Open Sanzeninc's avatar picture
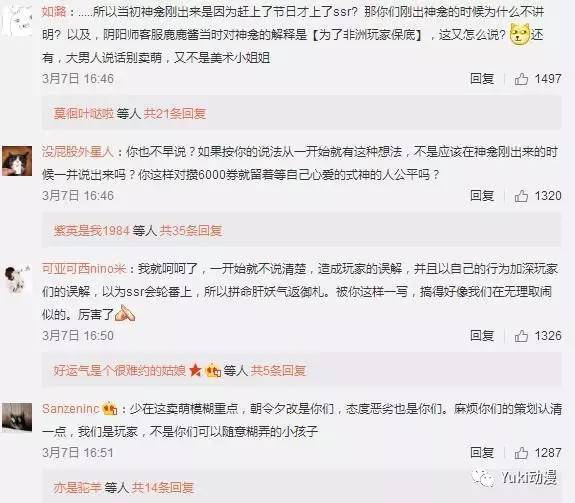This screenshot has width=575, height=503. (x=17, y=417)
